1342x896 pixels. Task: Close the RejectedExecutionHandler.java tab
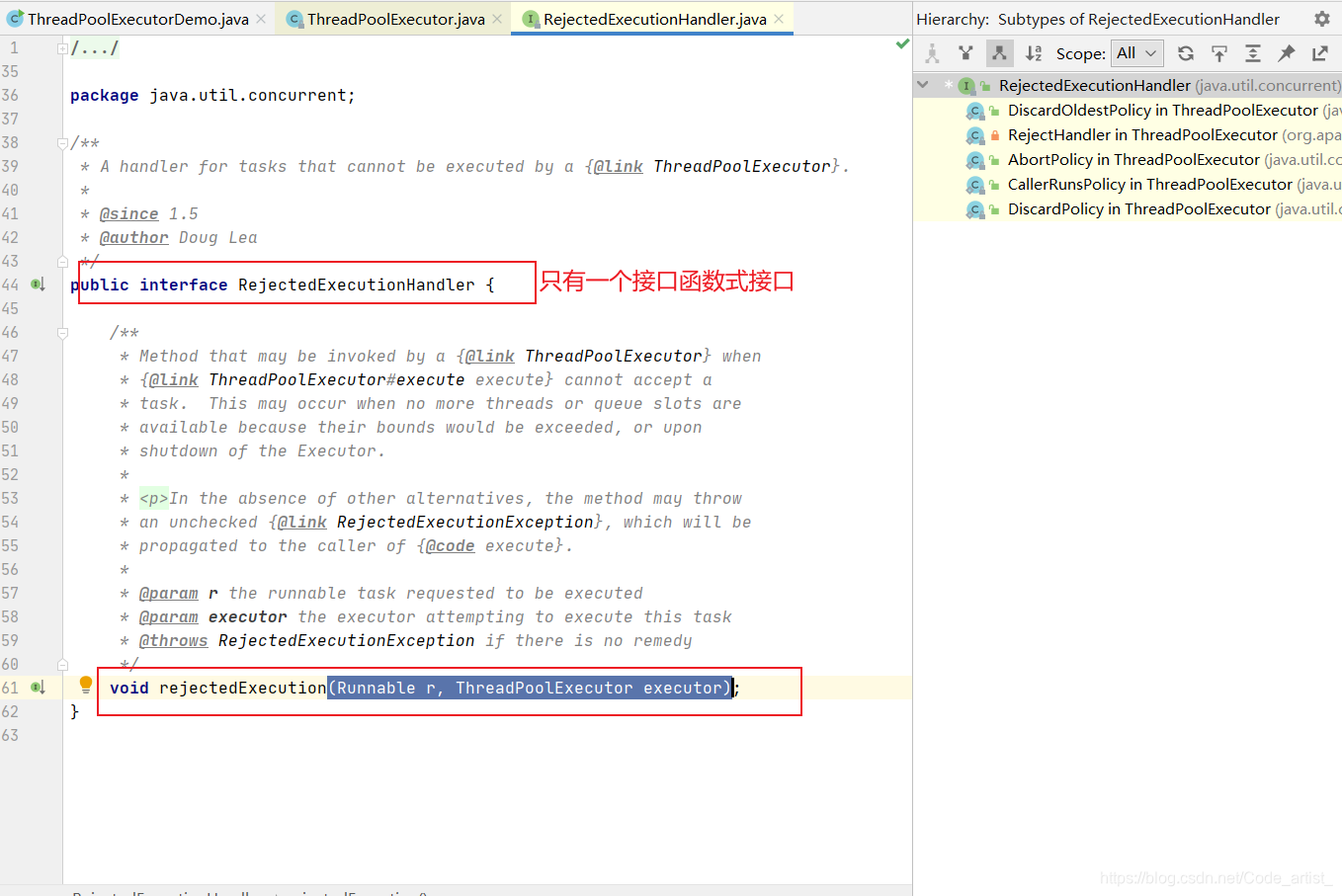coord(779,19)
